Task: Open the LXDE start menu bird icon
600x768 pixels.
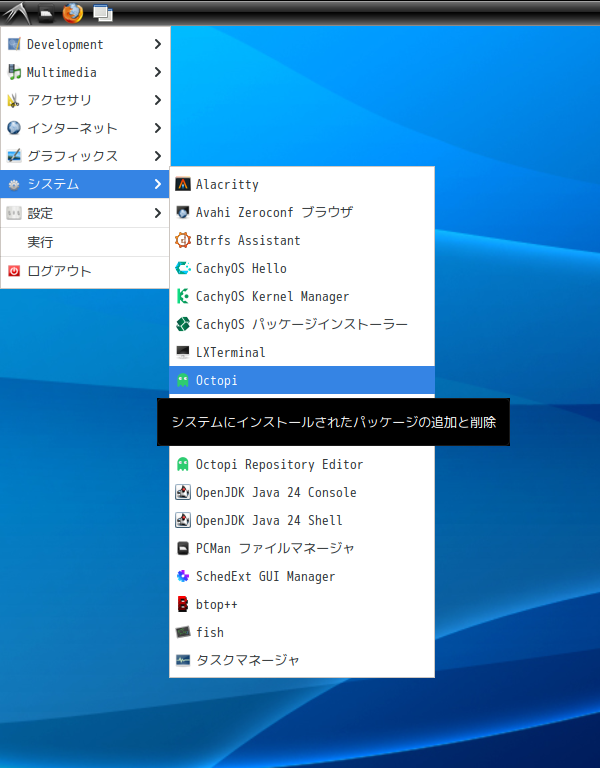Action: pos(17,13)
